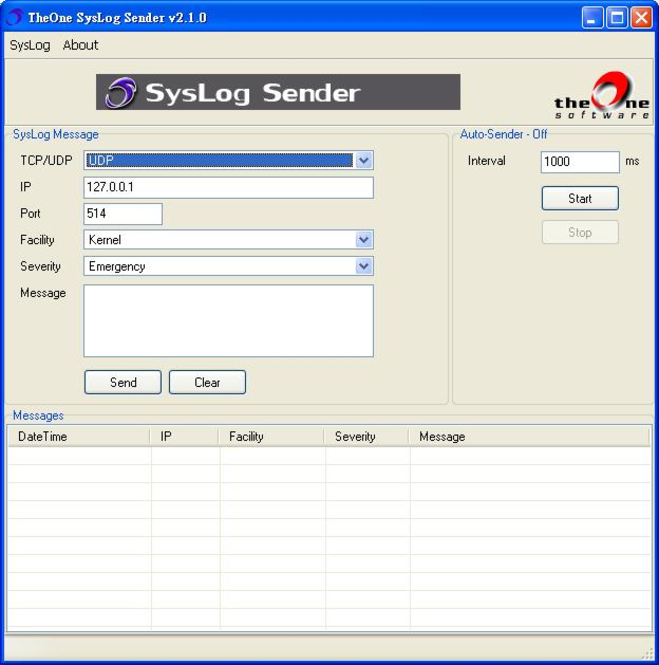Minimize the SysLog Sender window
The width and height of the screenshot is (659, 665).
(x=592, y=18)
